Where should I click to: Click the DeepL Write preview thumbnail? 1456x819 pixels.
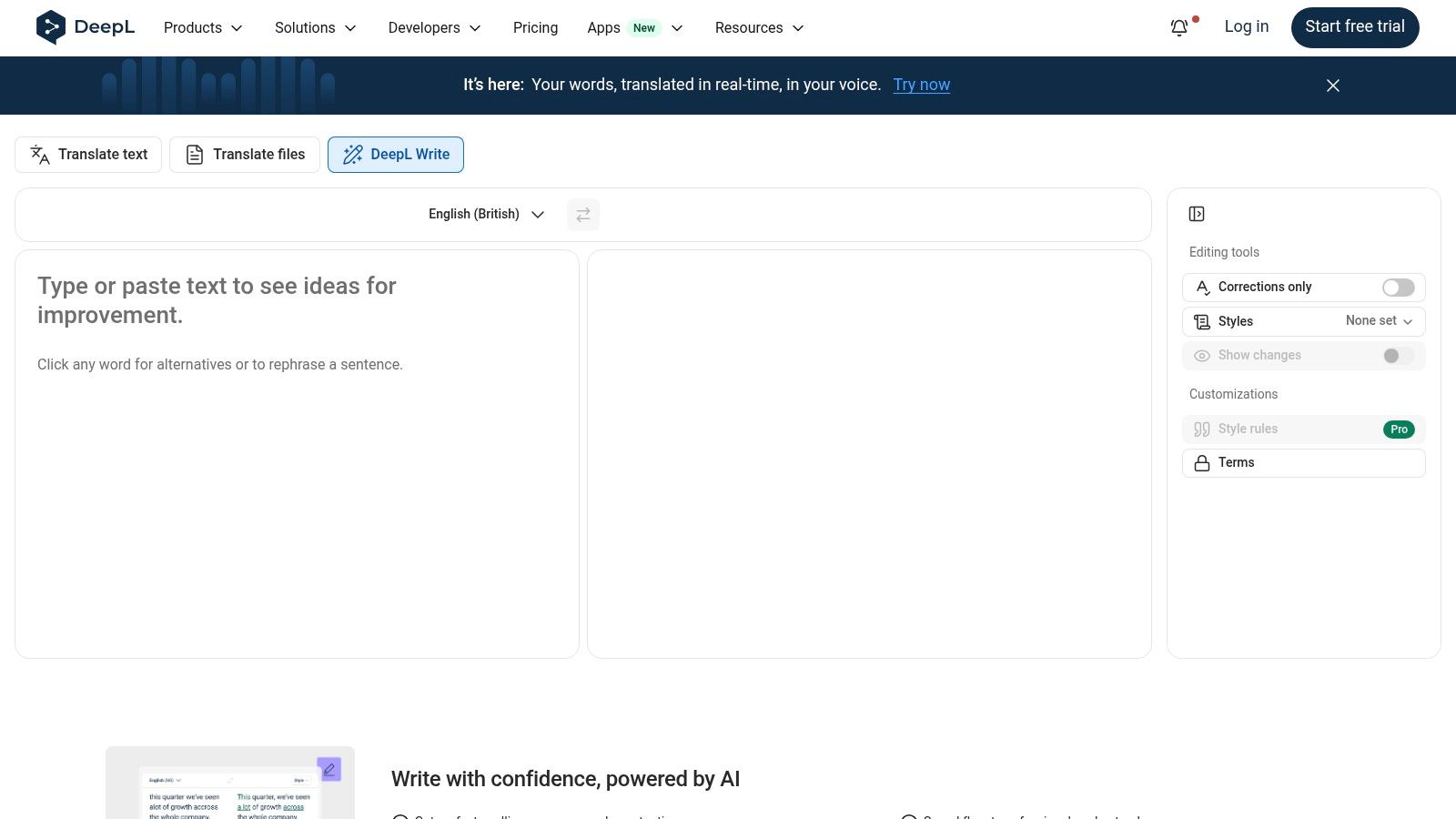click(230, 784)
